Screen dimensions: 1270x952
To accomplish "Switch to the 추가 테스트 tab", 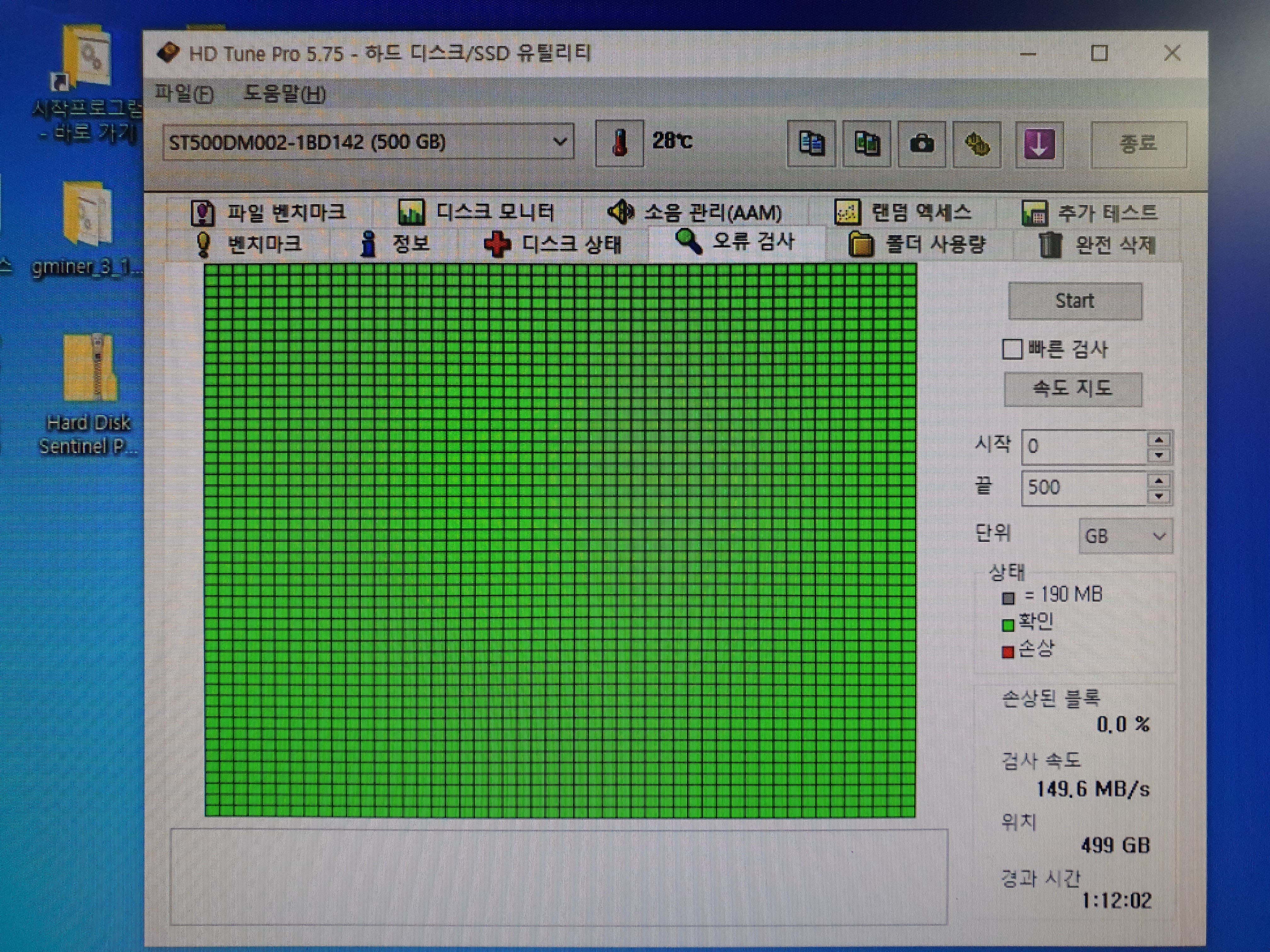I will pyautogui.click(x=1089, y=213).
